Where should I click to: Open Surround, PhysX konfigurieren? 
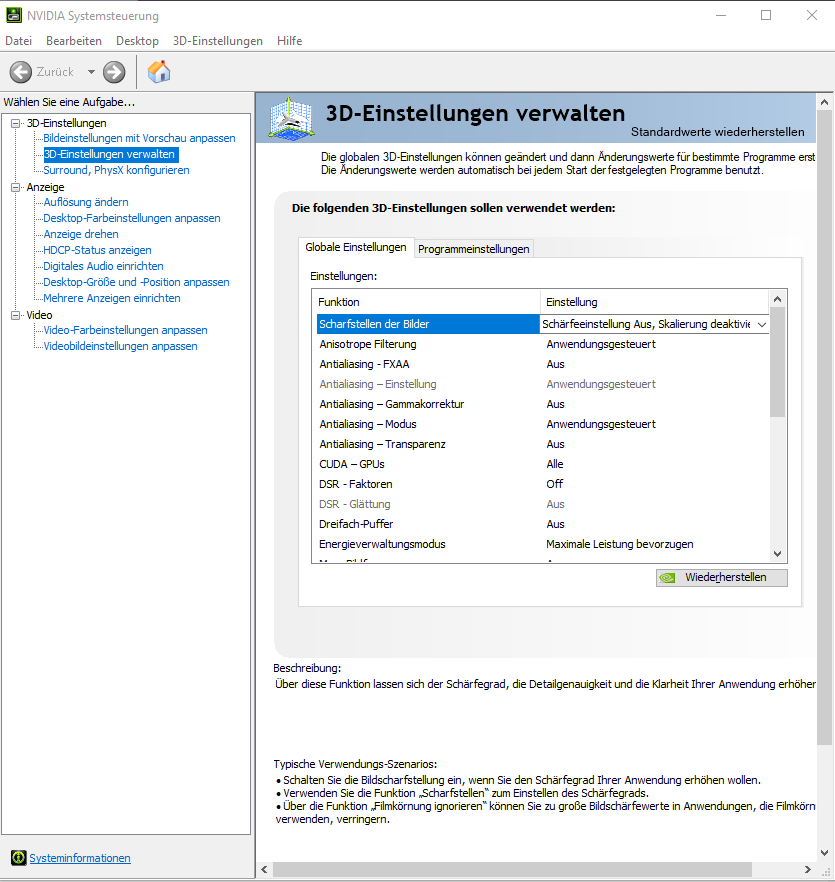116,170
